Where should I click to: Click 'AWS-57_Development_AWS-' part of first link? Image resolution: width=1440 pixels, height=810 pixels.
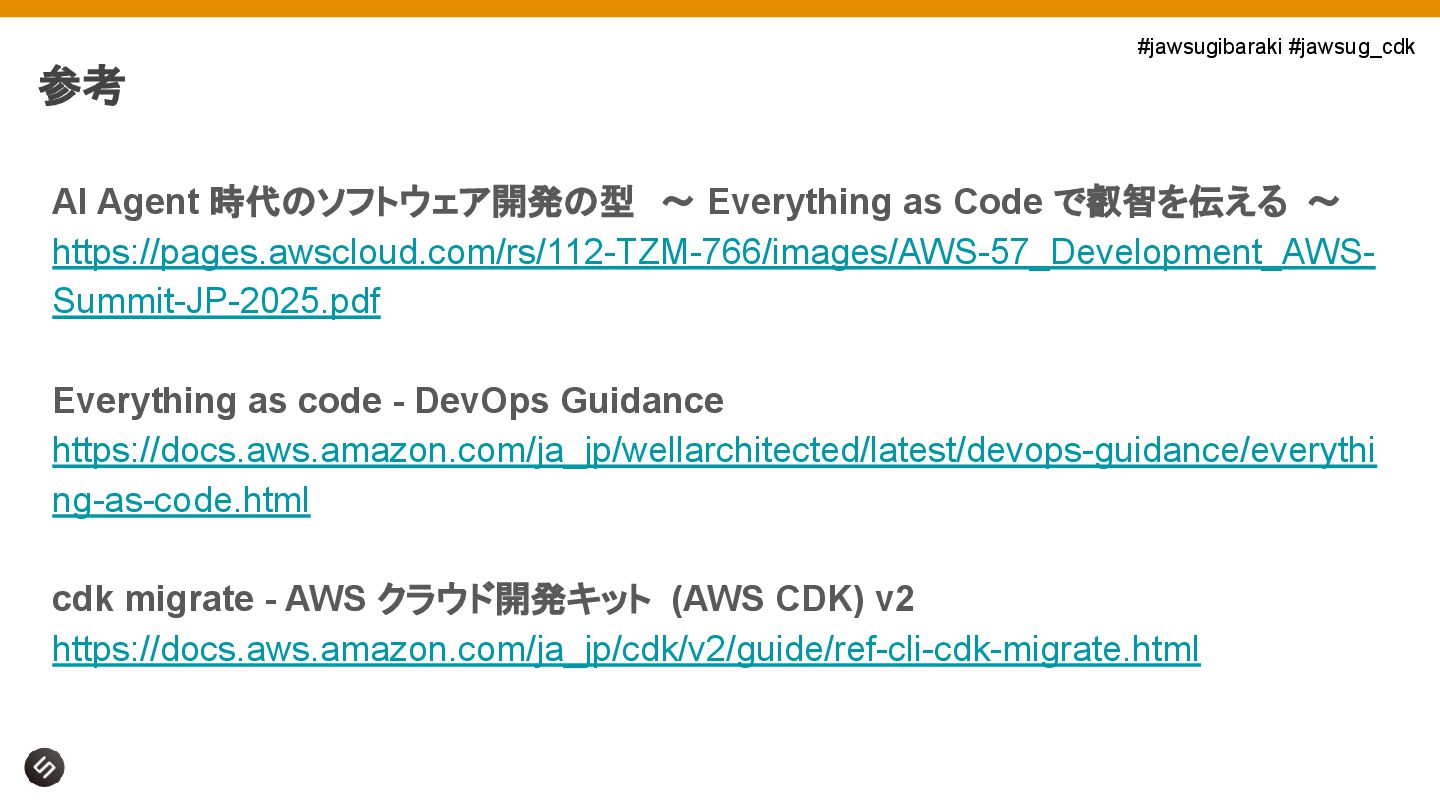coord(1137,252)
